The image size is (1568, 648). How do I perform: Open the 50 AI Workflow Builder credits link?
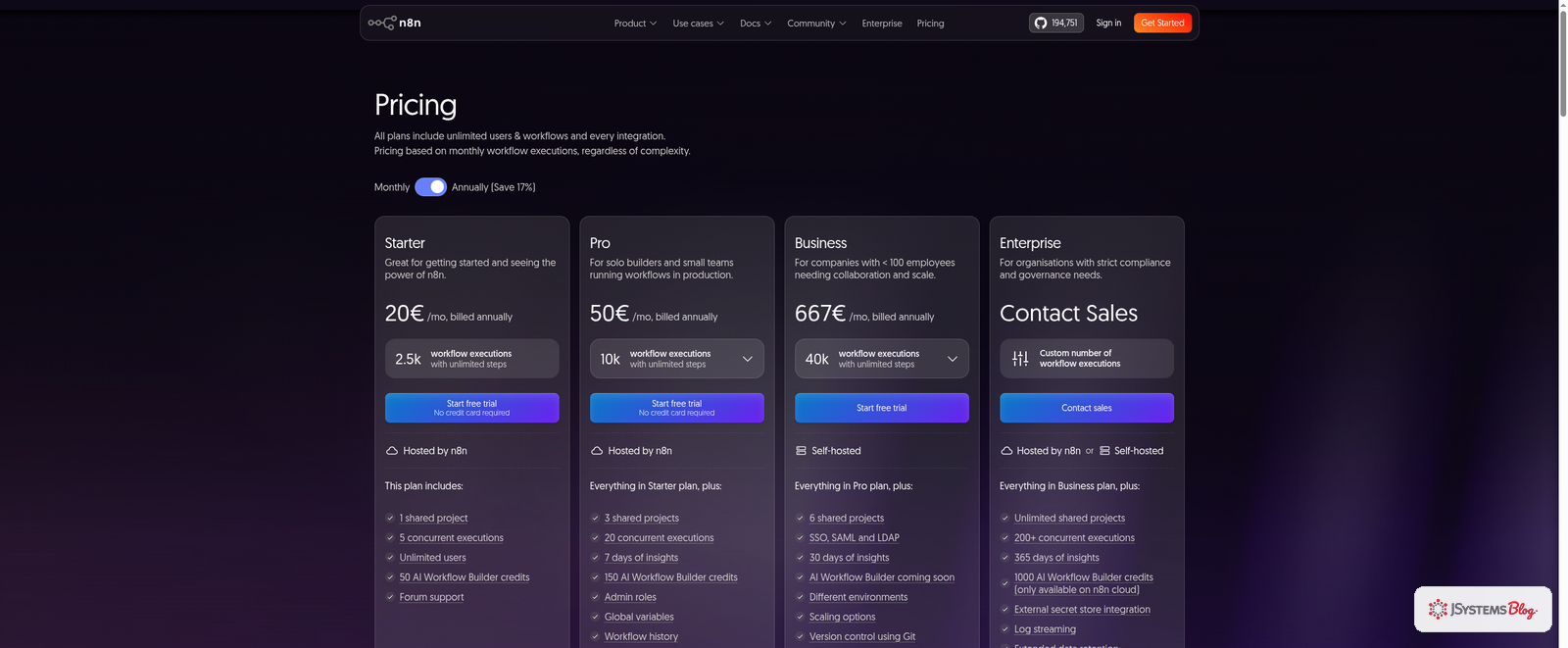[x=465, y=577]
